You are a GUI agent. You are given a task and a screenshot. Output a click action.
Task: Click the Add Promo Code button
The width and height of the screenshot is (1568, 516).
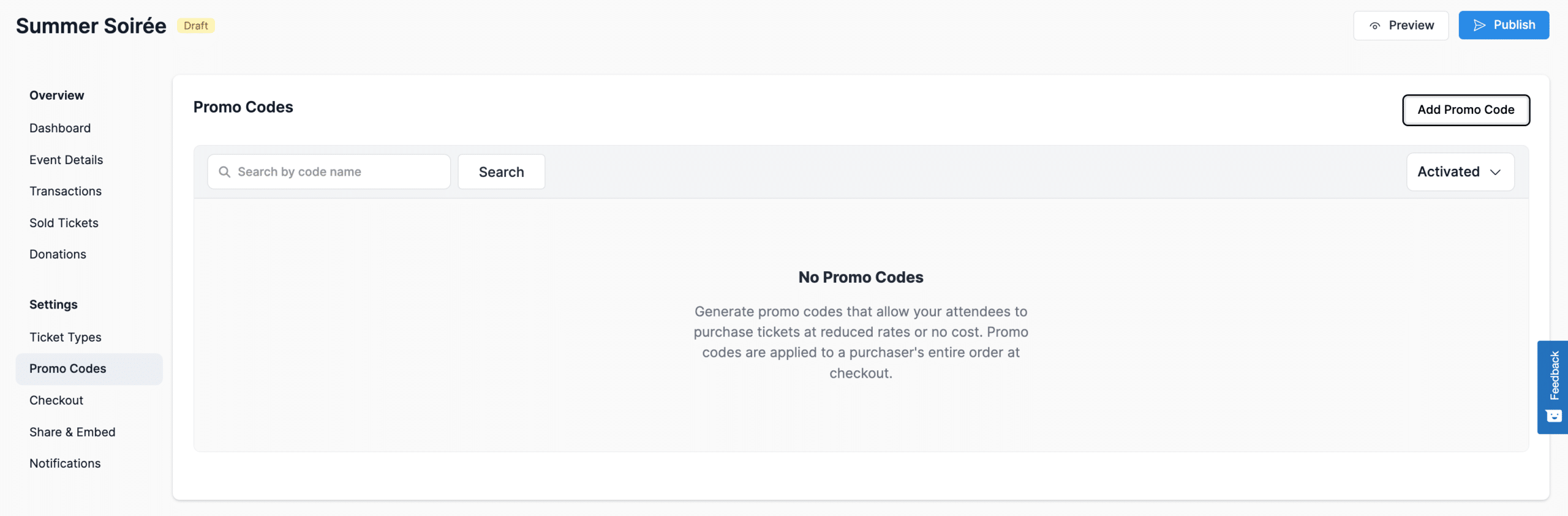click(1466, 110)
